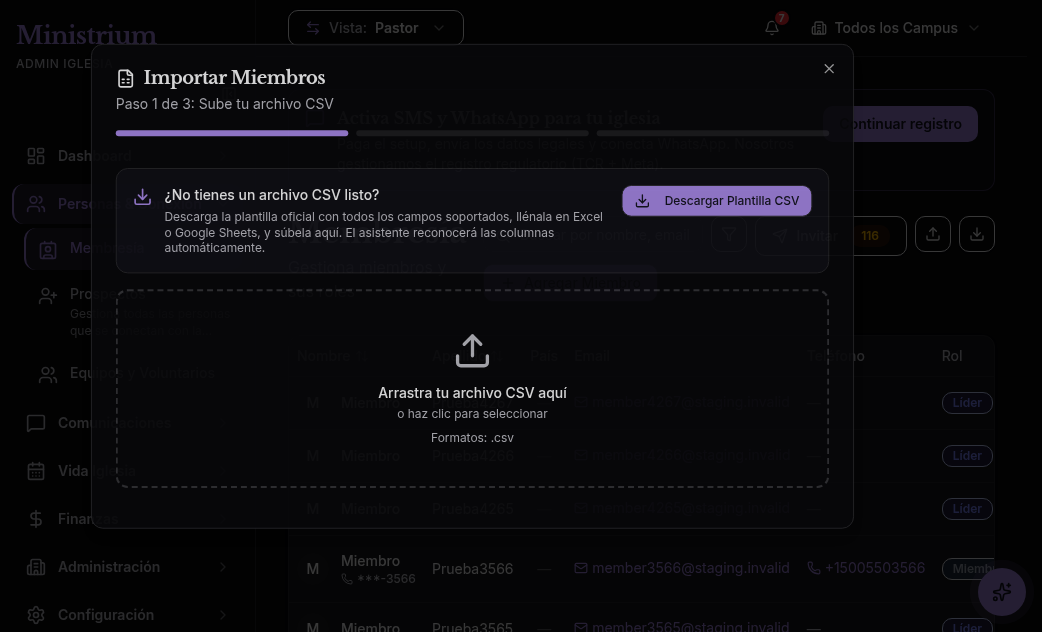Click the Personas people icon in sidebar
1042x632 pixels.
tap(36, 204)
